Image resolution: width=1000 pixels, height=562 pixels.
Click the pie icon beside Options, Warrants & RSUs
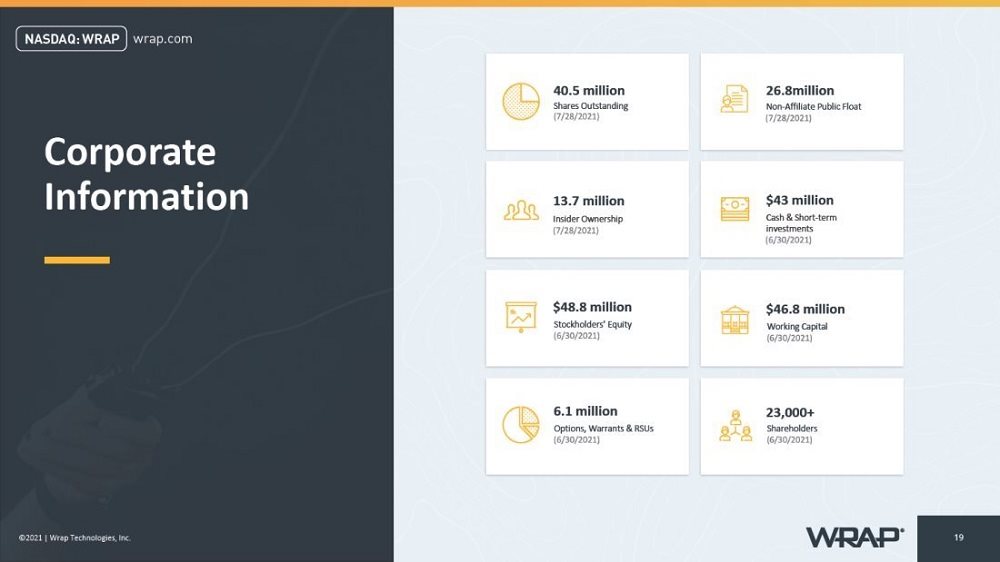[x=520, y=425]
